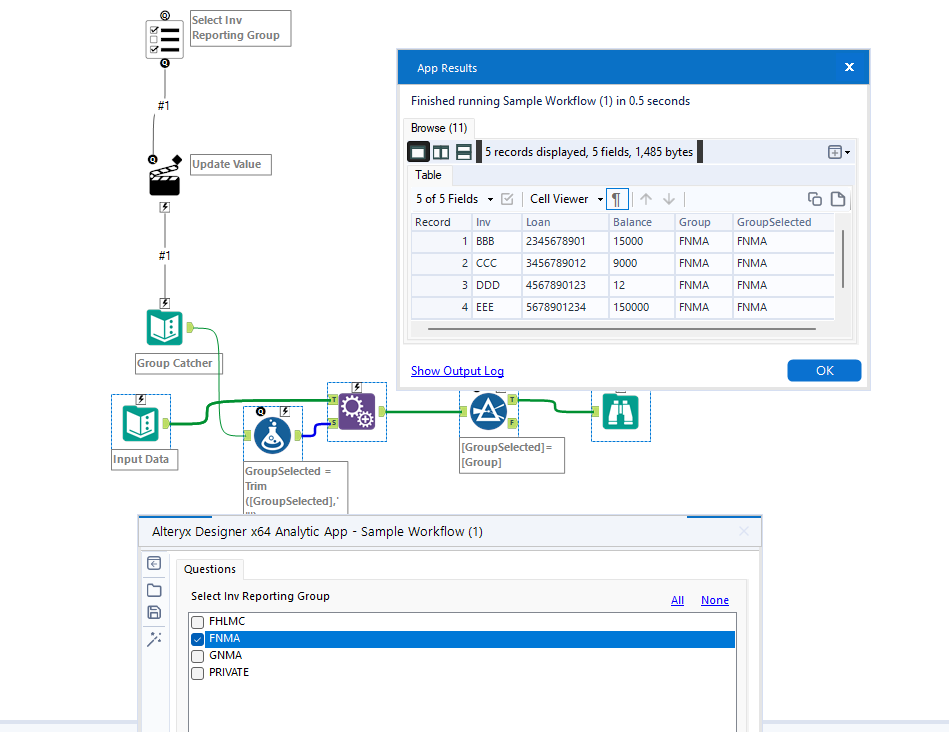Select the Input Data tool icon

click(x=140, y=423)
